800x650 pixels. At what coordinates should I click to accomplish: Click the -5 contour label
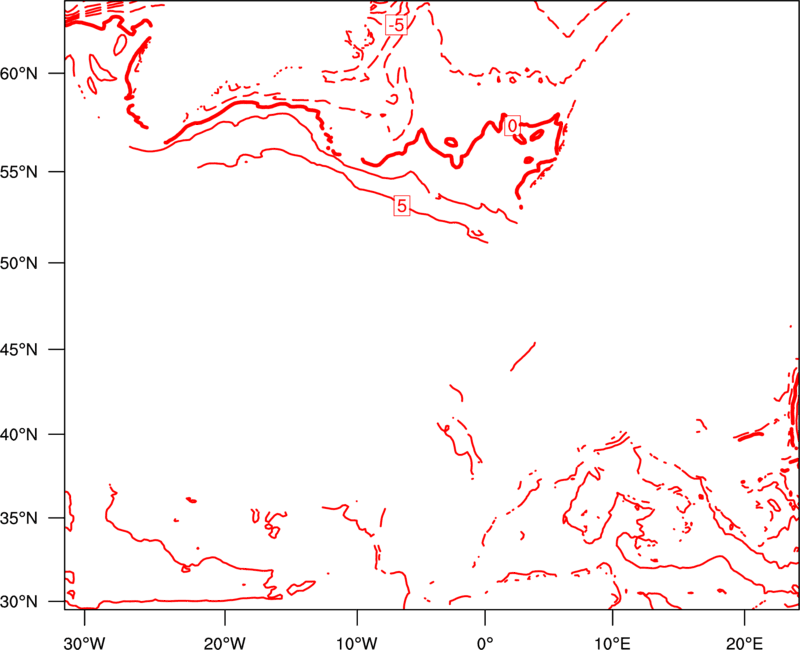pos(396,24)
